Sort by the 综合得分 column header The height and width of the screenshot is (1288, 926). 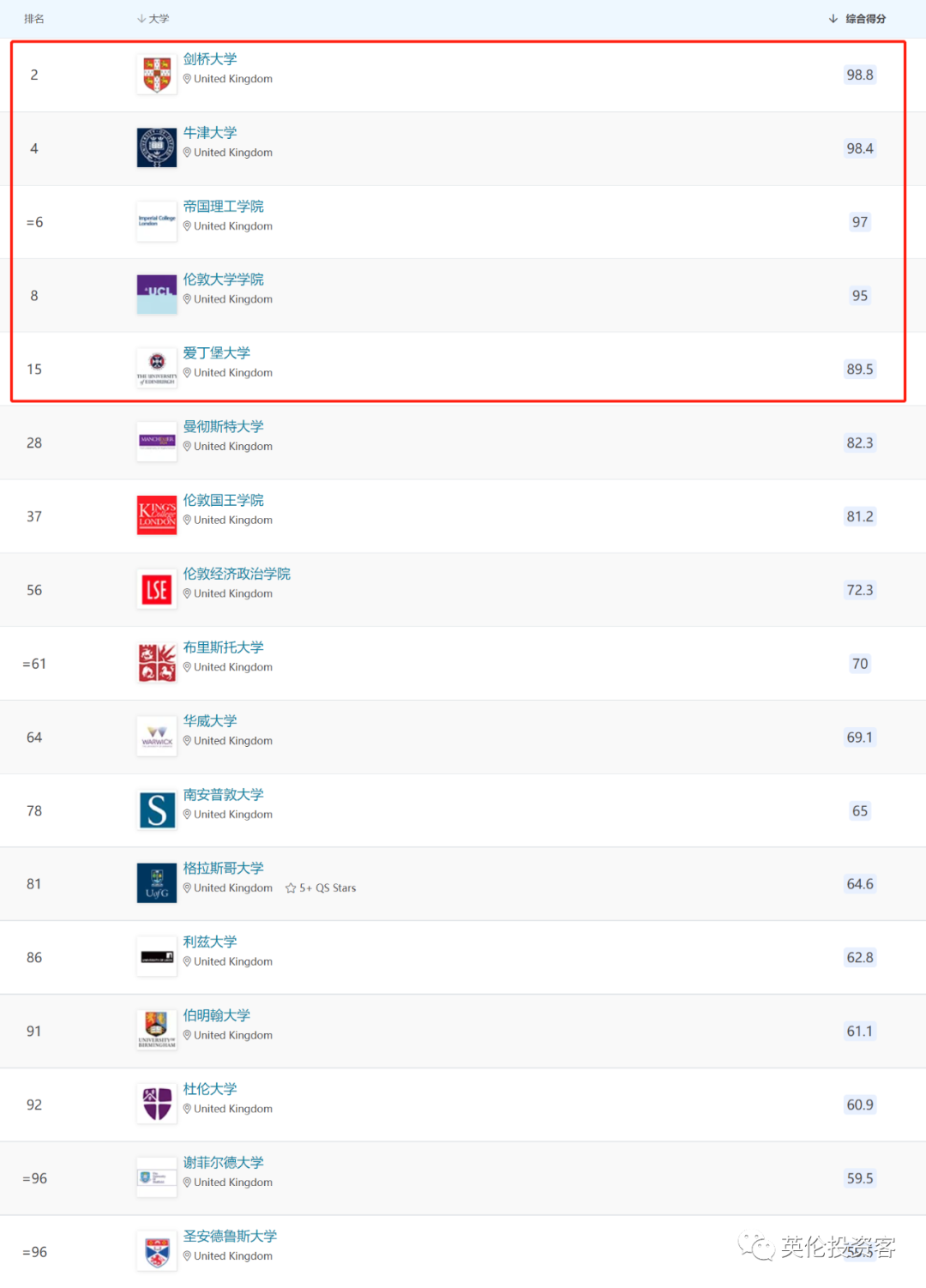point(857,19)
